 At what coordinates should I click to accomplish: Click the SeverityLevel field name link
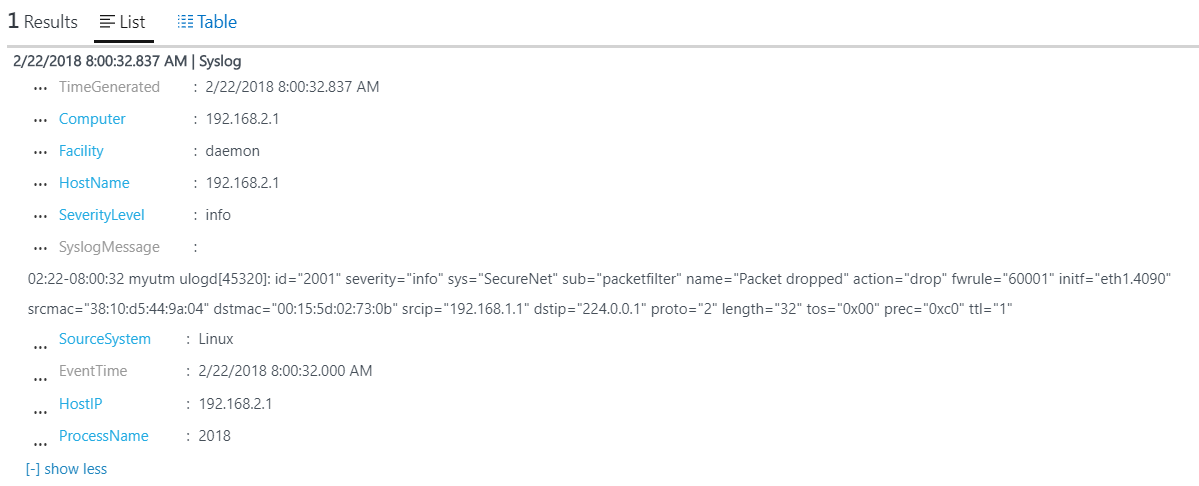102,215
